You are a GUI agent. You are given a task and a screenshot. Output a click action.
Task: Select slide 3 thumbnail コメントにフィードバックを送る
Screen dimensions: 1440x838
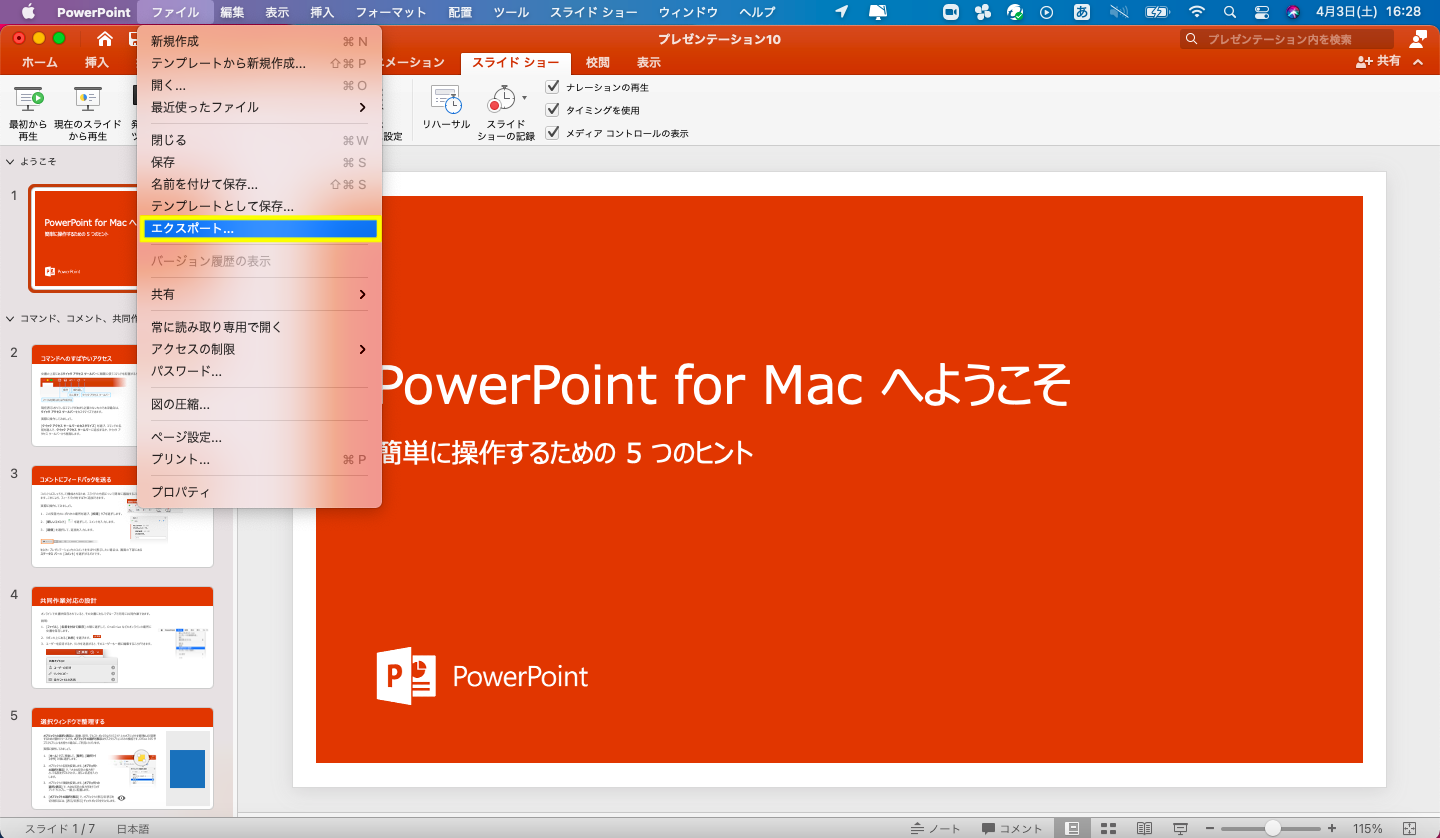(x=123, y=516)
